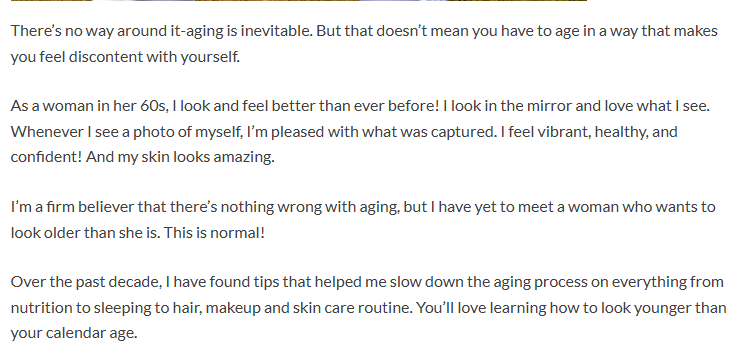Click the words "As a woman in her 60s"
This screenshot has width=753, height=362.
point(88,106)
